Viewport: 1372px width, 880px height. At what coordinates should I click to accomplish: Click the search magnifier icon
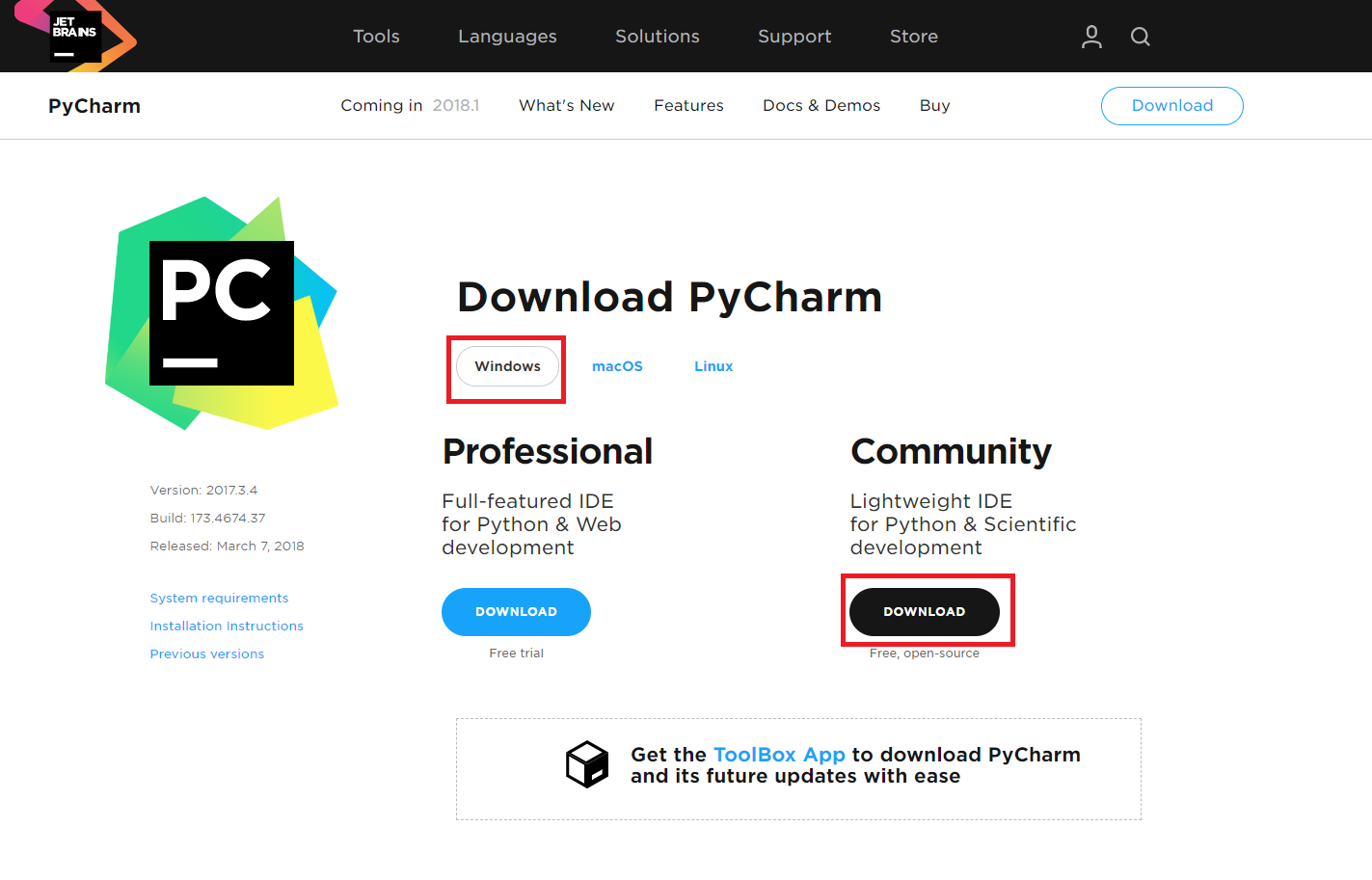(x=1141, y=37)
